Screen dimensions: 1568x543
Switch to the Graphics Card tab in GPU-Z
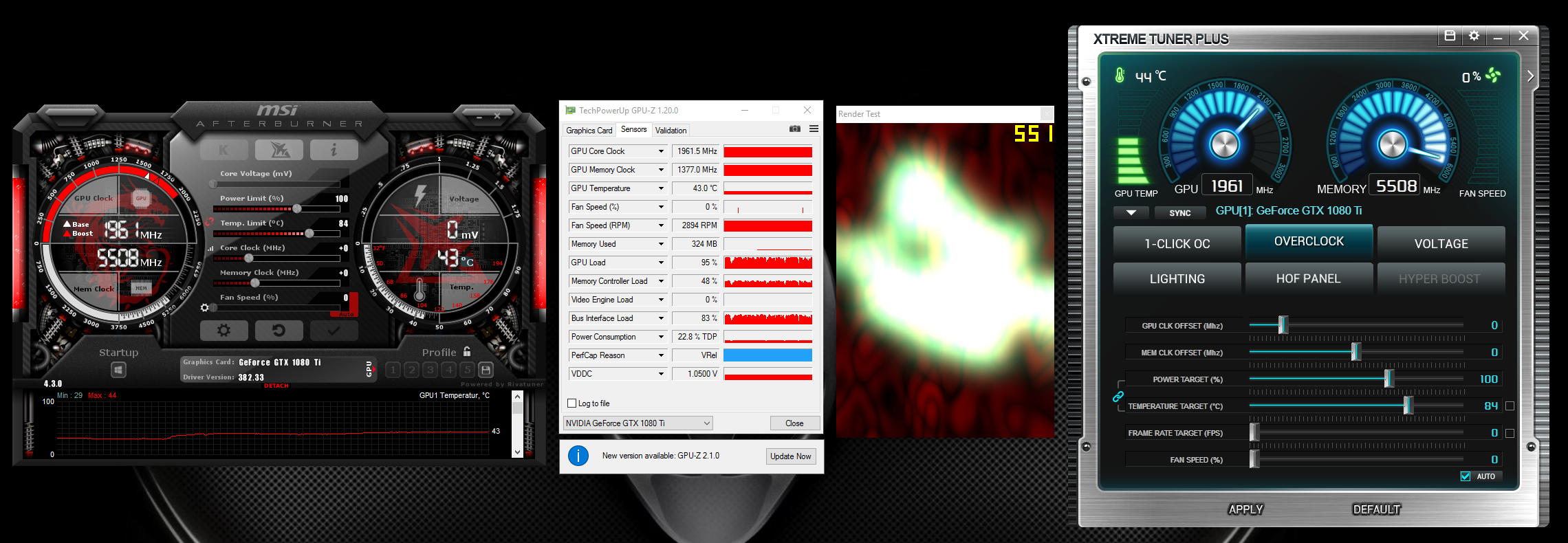(589, 130)
